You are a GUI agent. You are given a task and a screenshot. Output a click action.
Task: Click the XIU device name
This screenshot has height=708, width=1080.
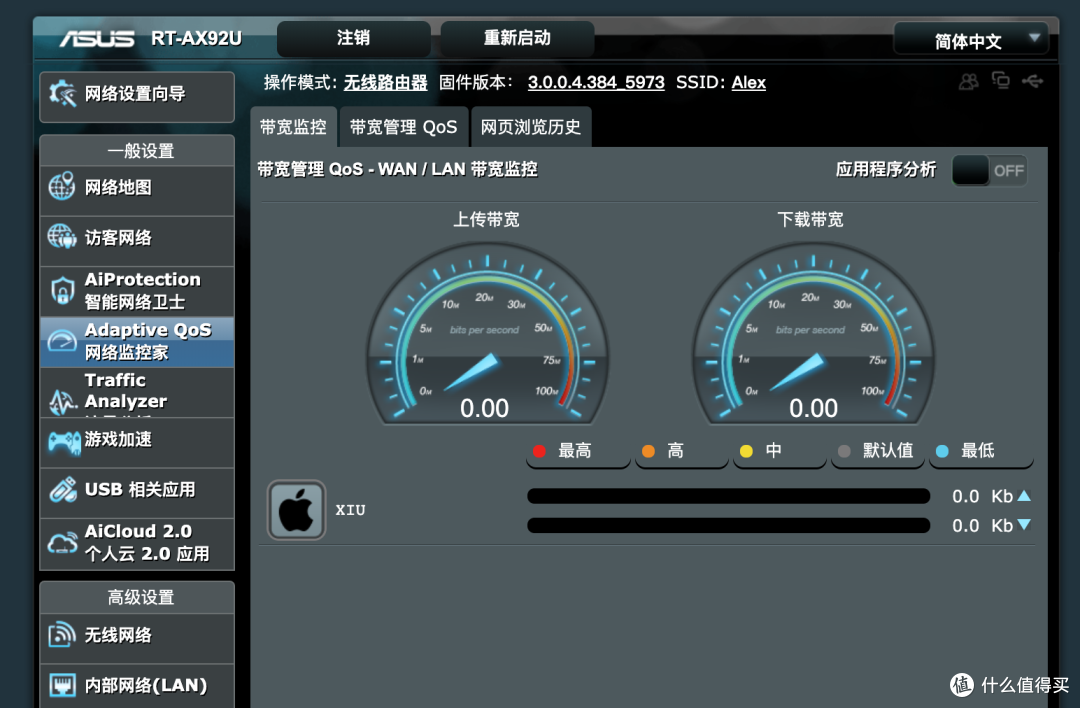tap(350, 510)
